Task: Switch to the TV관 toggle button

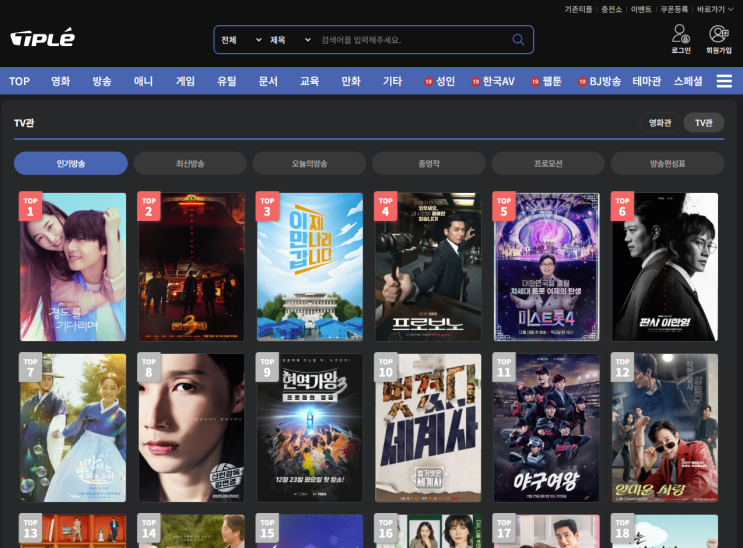Action: pyautogui.click(x=704, y=123)
